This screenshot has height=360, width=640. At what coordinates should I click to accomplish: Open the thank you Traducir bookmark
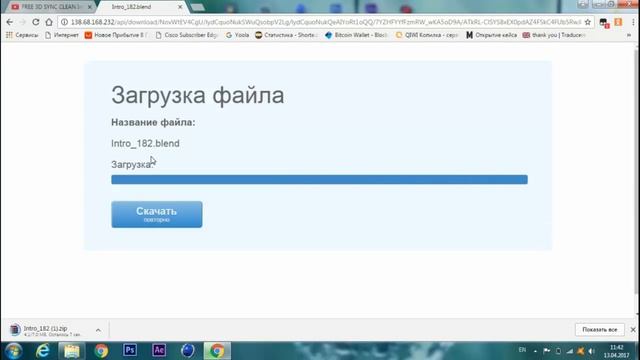[x=554, y=35]
